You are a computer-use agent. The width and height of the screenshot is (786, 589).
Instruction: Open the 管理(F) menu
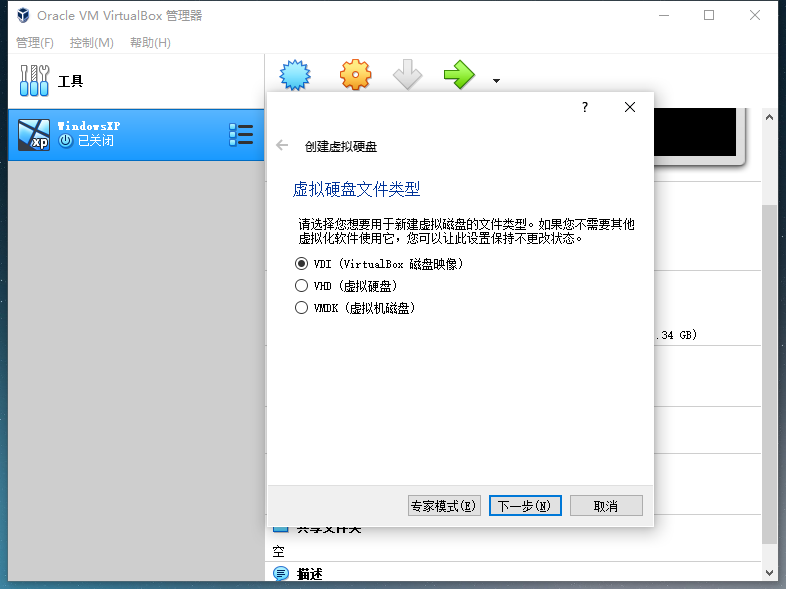(x=35, y=43)
